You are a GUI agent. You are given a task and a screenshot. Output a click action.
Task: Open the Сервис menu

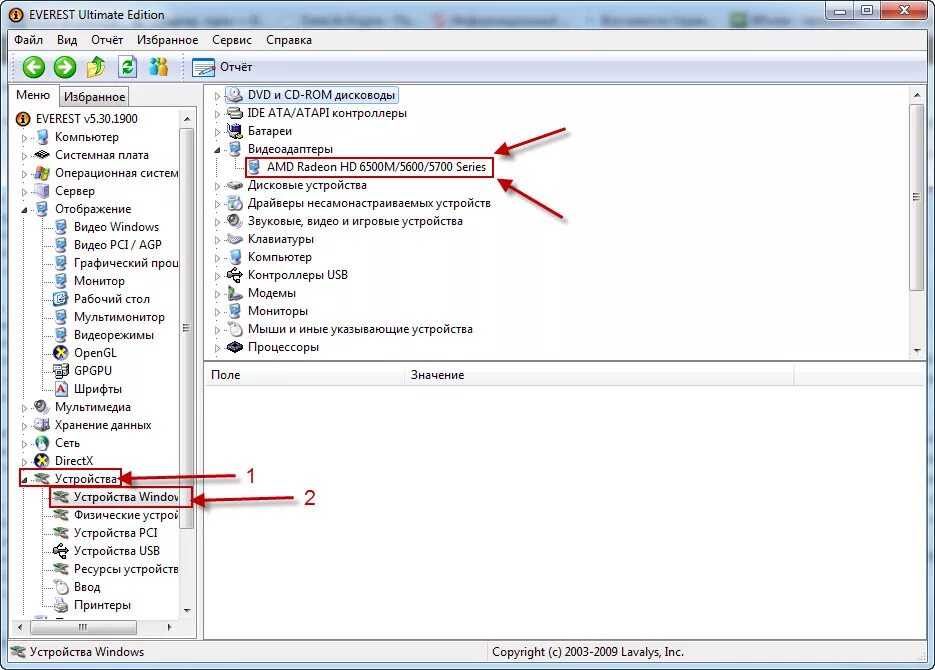pyautogui.click(x=232, y=40)
